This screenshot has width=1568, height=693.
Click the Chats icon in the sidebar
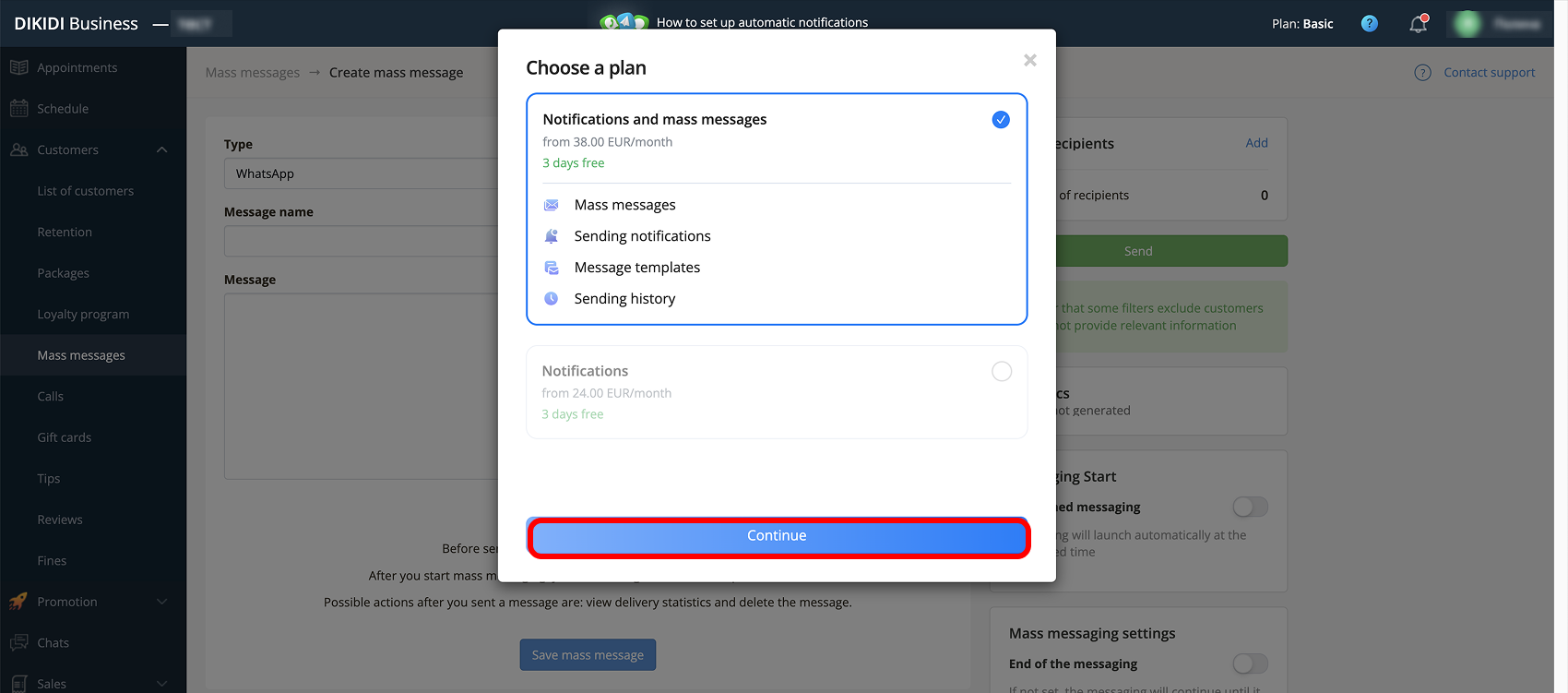pyautogui.click(x=18, y=643)
